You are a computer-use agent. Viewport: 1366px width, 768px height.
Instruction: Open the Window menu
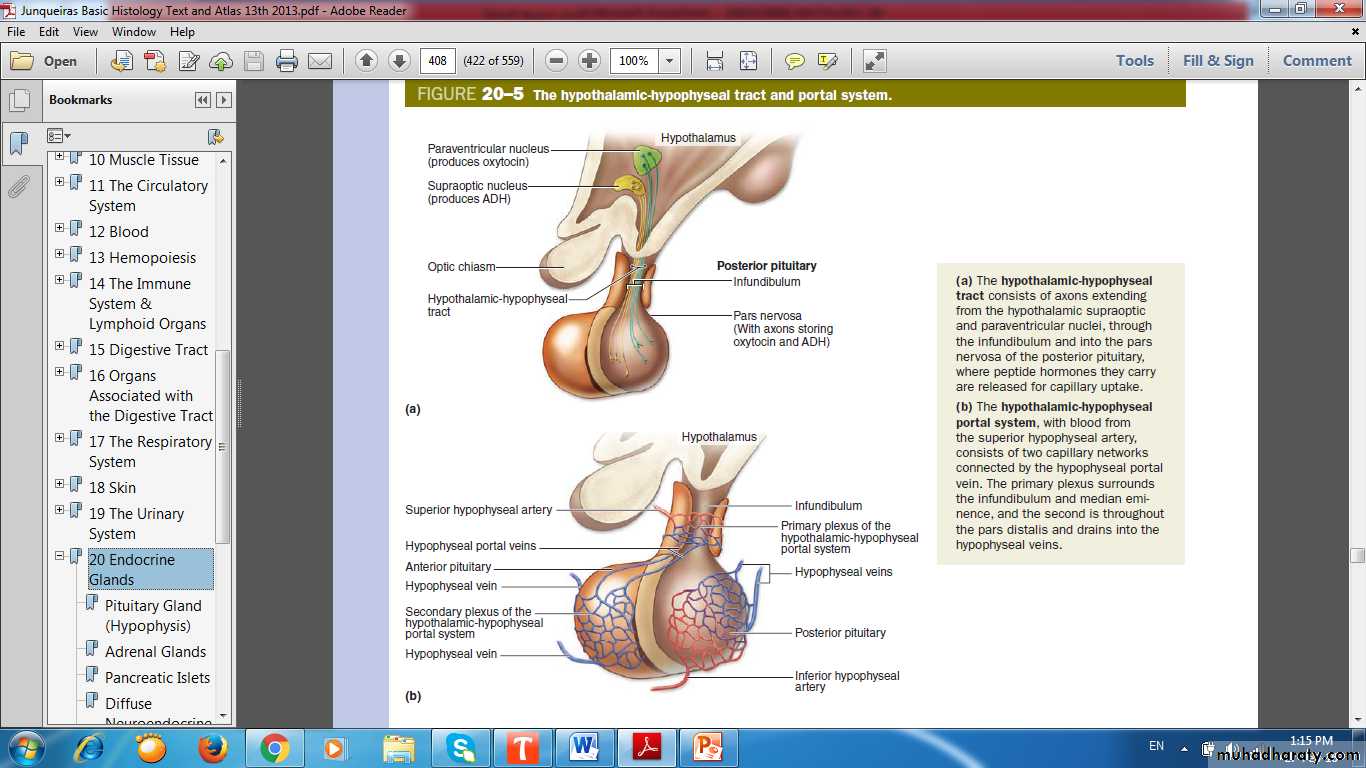[x=133, y=32]
